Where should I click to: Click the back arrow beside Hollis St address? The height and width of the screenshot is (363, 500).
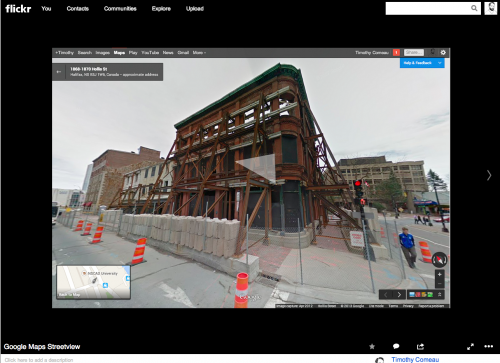59,72
